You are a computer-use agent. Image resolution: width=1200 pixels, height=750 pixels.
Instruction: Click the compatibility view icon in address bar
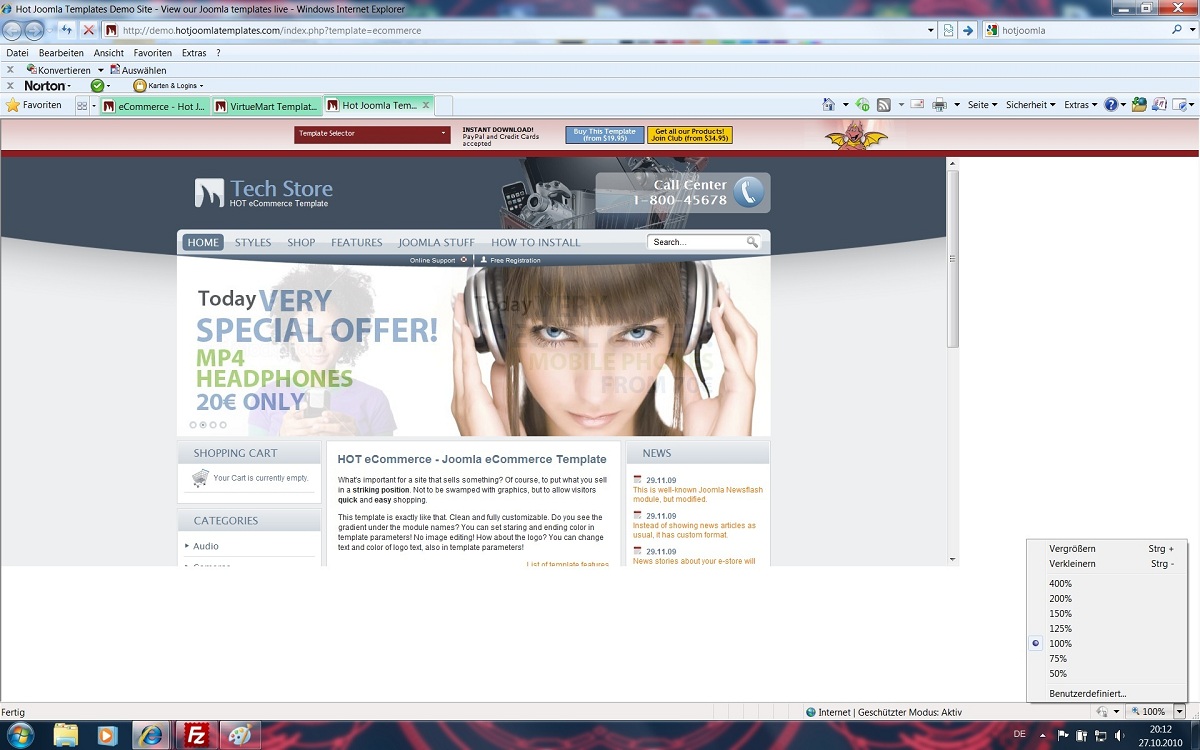click(949, 30)
